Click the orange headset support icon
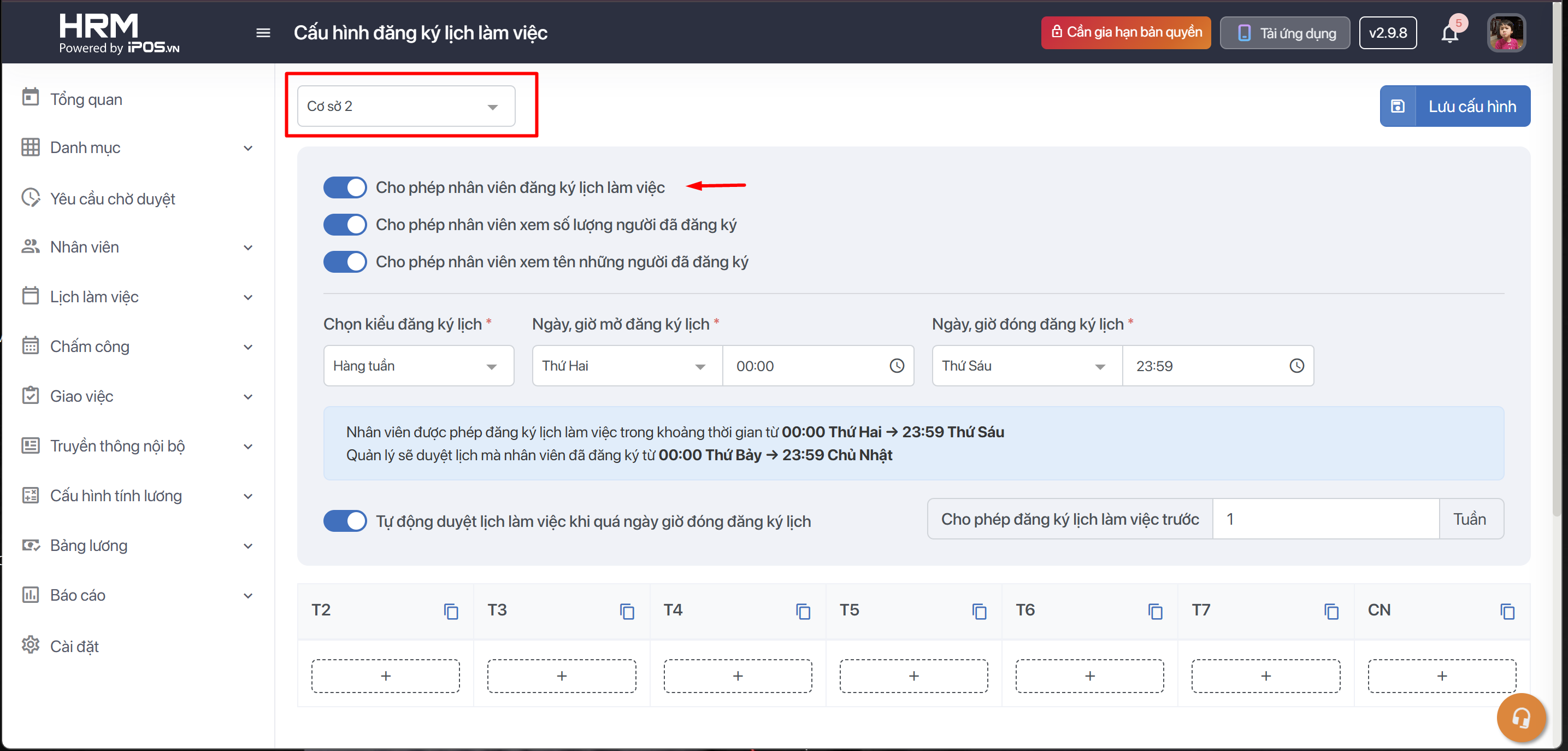Viewport: 1568px width, 751px height. coord(1520,717)
